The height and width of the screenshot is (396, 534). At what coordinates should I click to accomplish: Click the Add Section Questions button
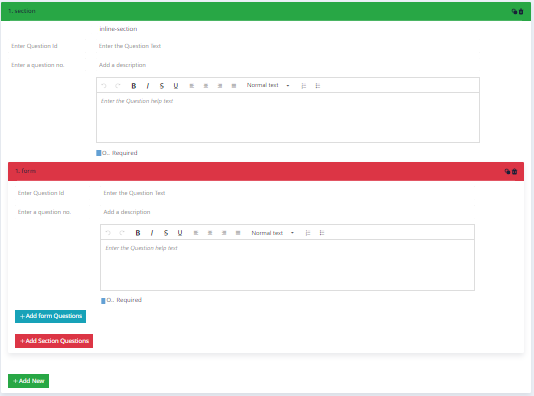coord(54,341)
